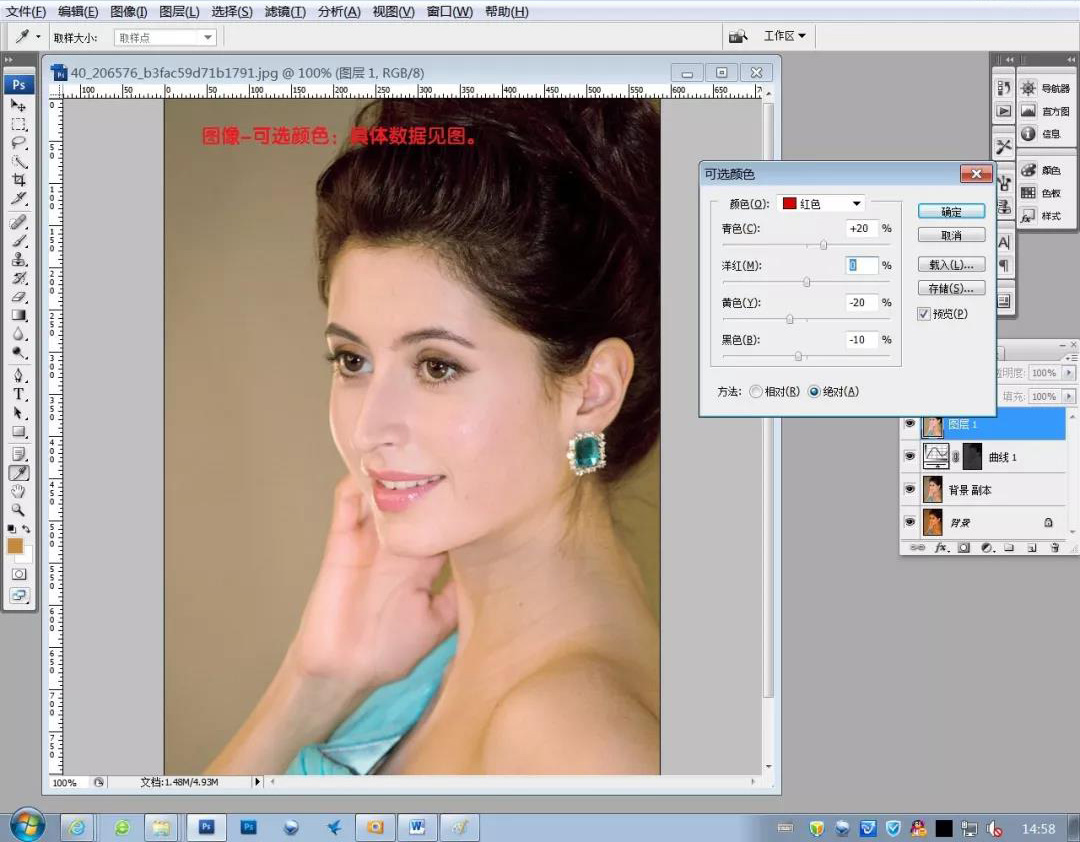
Task: Click the Move tool
Action: [x=19, y=105]
